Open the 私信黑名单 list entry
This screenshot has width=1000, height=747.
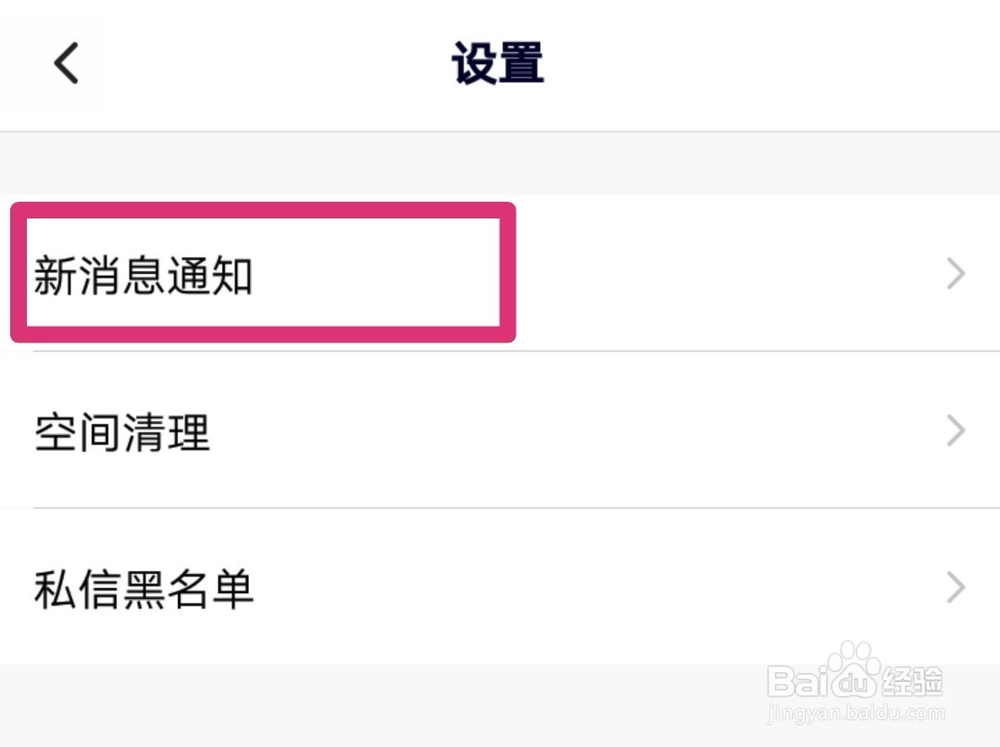(x=500, y=587)
